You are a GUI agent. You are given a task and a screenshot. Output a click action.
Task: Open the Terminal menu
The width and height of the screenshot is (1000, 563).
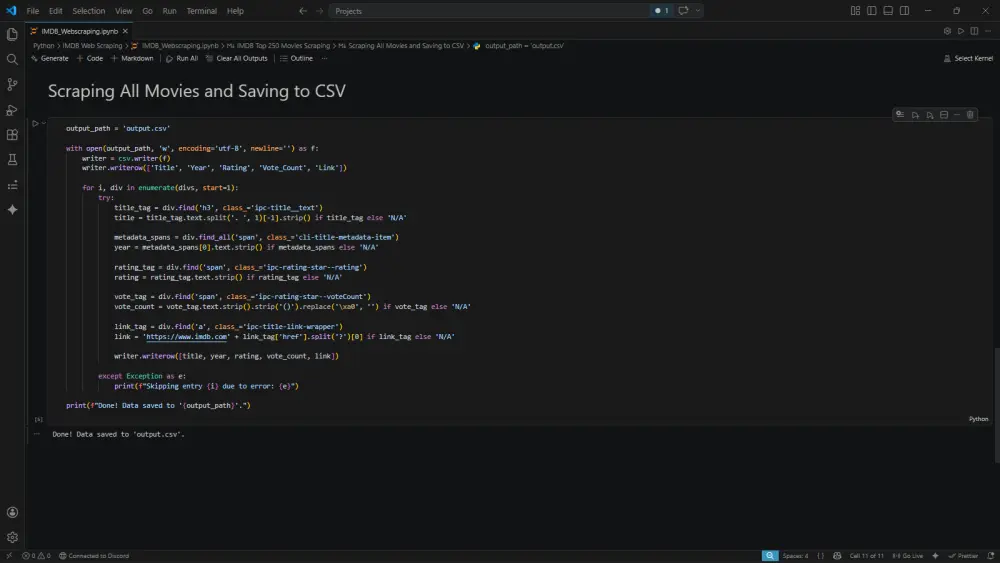(x=202, y=11)
